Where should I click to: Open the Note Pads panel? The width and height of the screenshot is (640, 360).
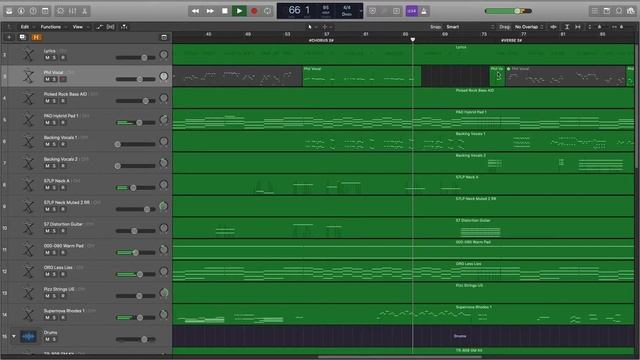[x=607, y=11]
